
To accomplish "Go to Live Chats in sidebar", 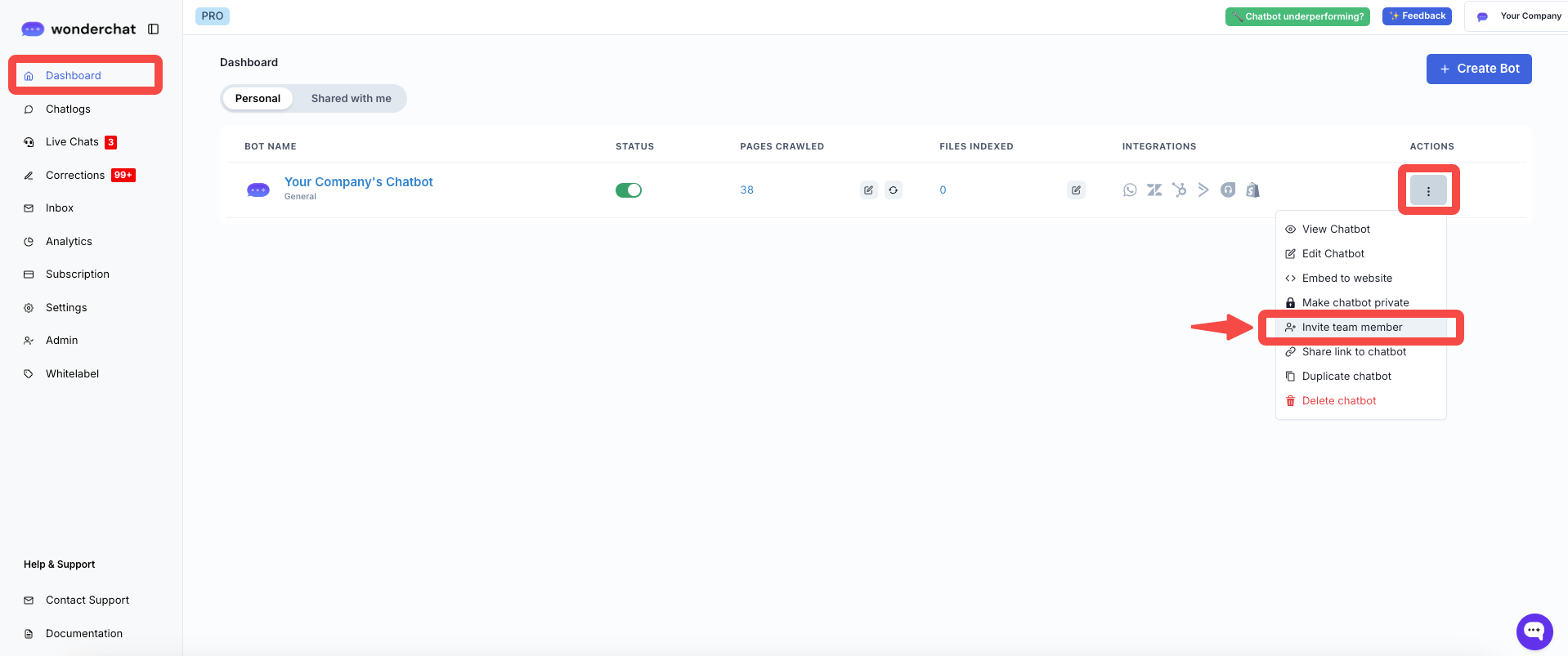I will [72, 142].
